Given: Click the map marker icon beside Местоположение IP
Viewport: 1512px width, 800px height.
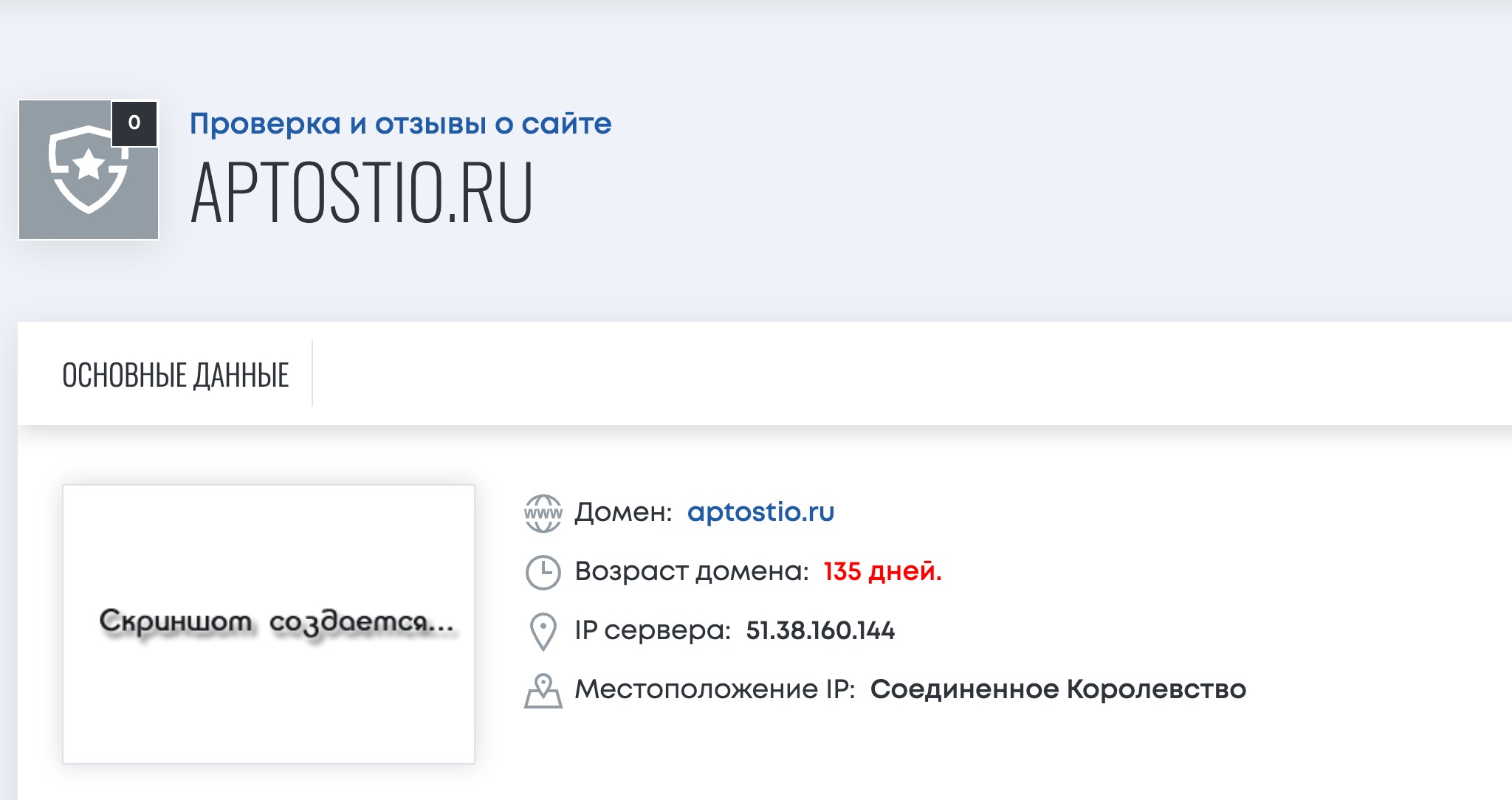Looking at the screenshot, I should coord(543,691).
